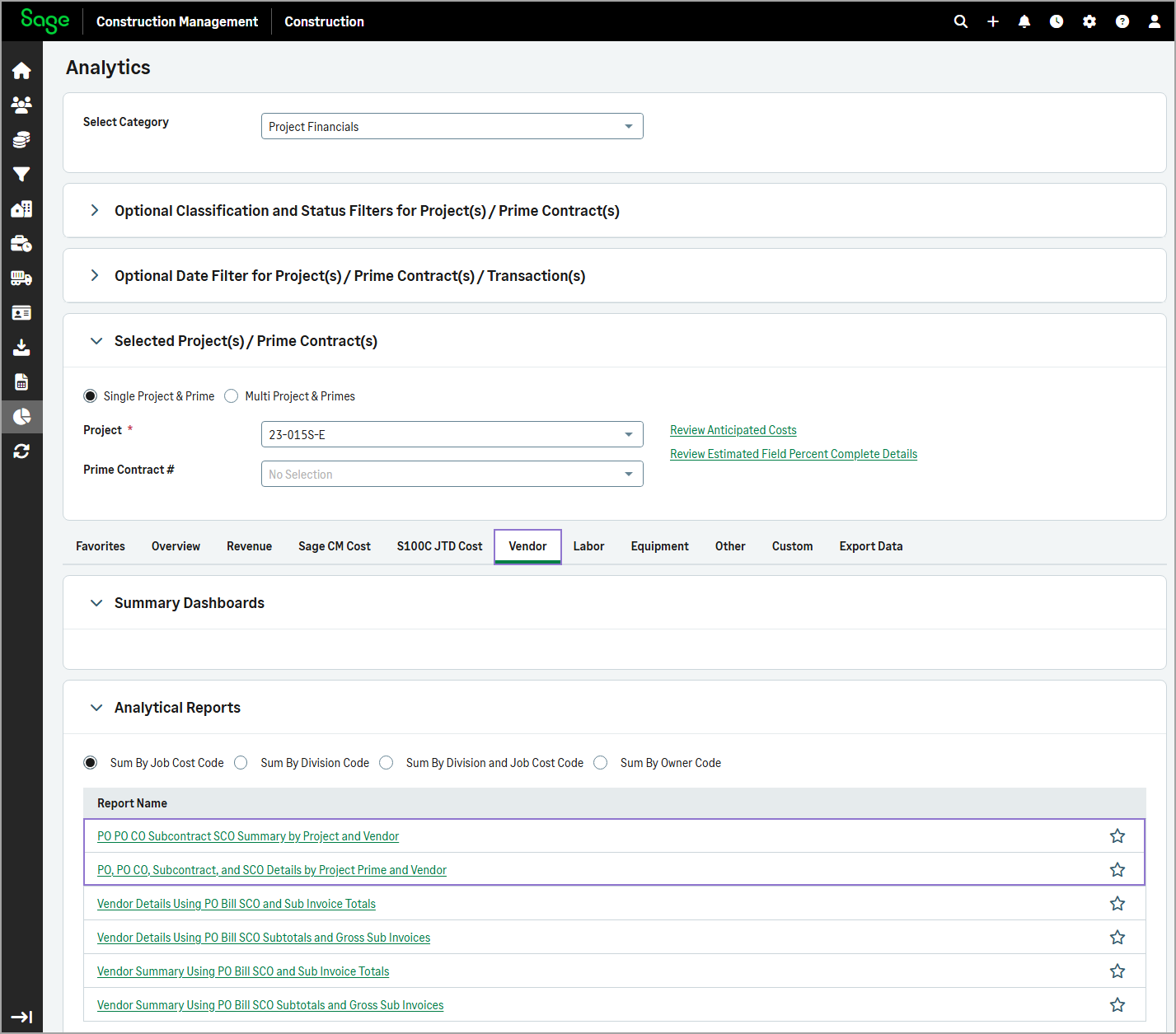Switch to the Custom tab
Viewport: 1176px width, 1034px height.
tap(792, 546)
